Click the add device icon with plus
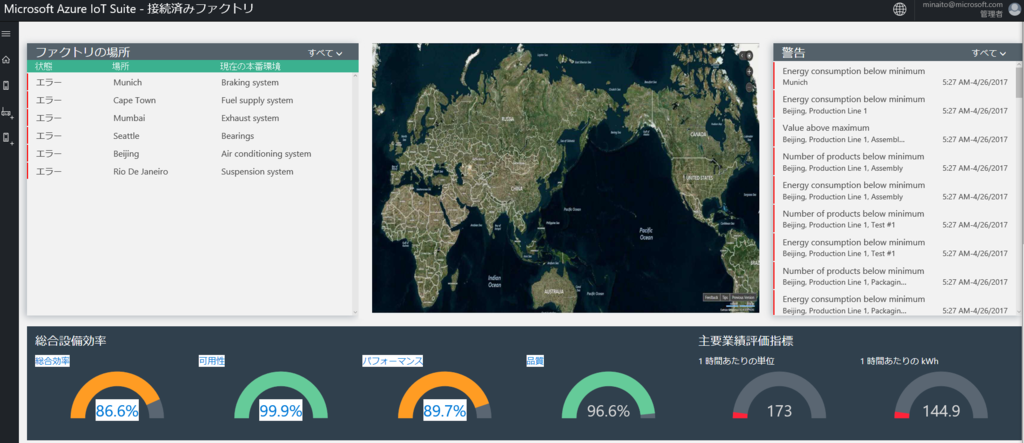 tap(7, 138)
